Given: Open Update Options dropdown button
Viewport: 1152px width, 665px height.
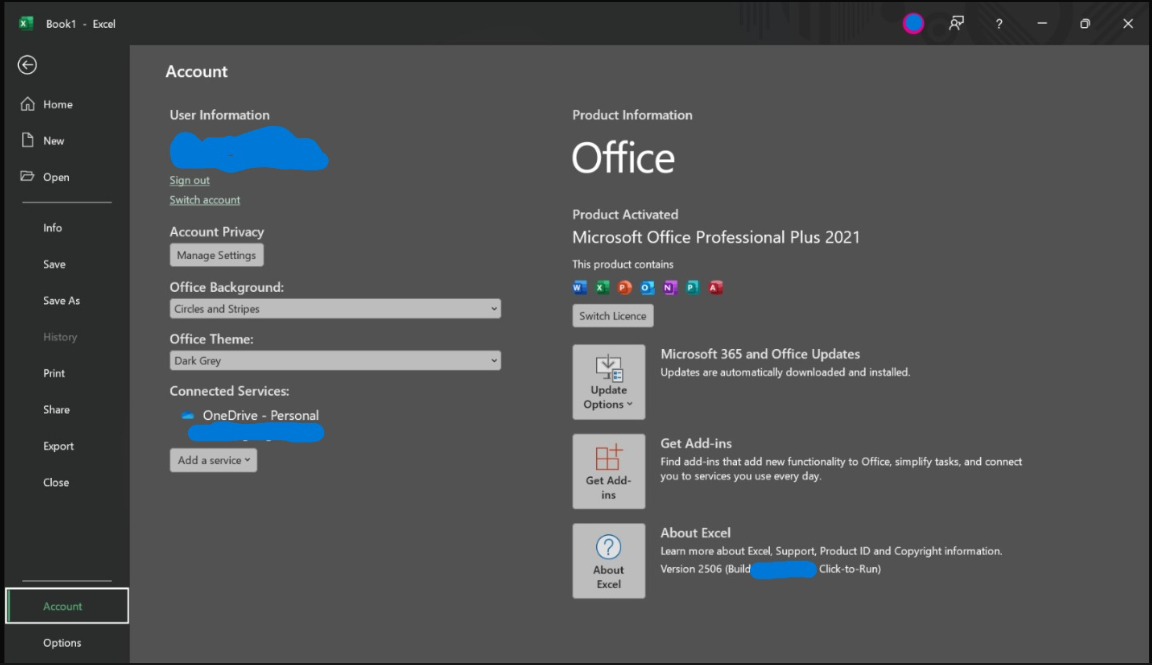Looking at the screenshot, I should pyautogui.click(x=609, y=382).
